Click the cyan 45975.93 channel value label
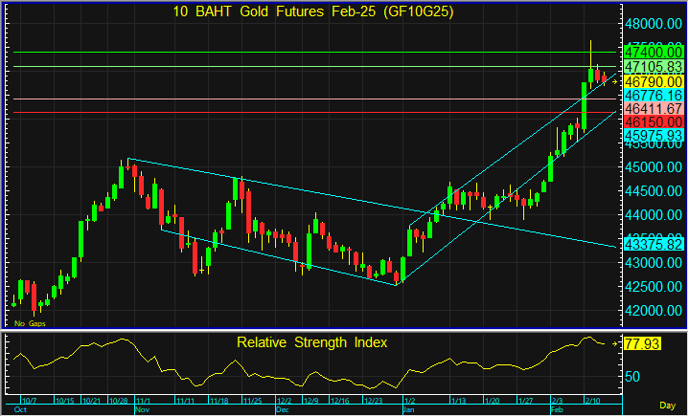Viewport: 689px width, 417px height. 652,134
